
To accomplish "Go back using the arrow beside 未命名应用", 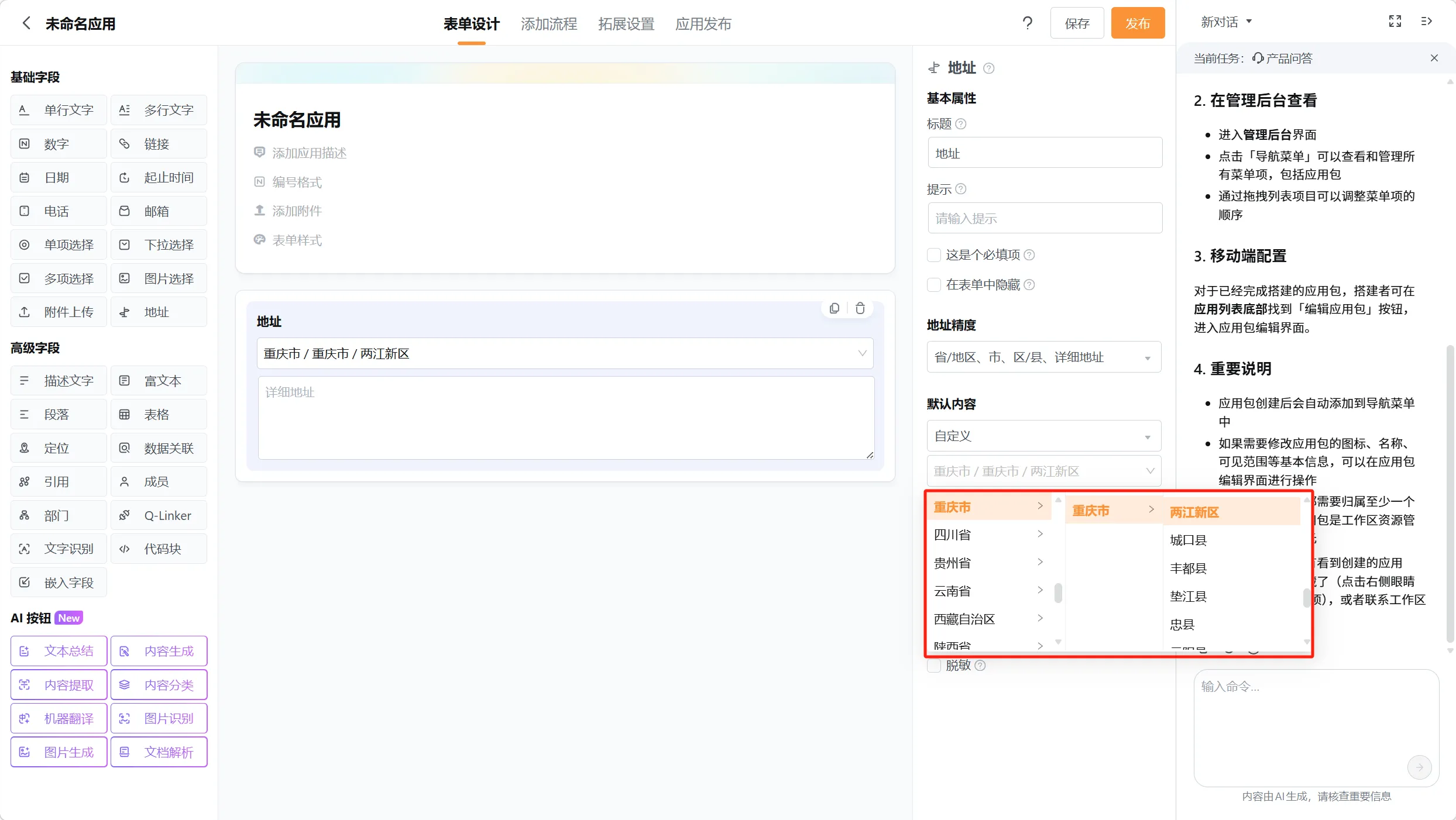I will 26,23.
